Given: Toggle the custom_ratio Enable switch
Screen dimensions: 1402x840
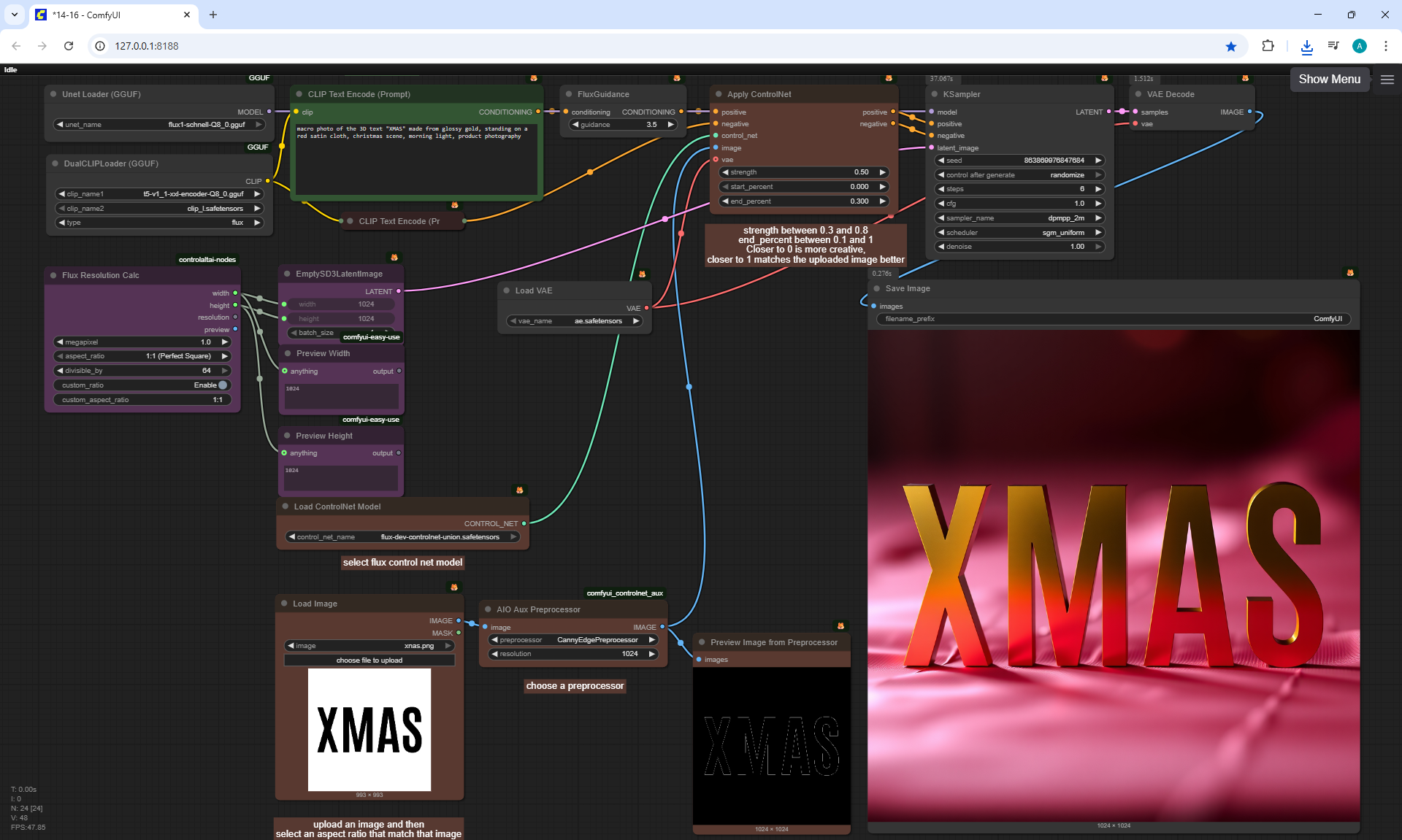Looking at the screenshot, I should pyautogui.click(x=222, y=385).
